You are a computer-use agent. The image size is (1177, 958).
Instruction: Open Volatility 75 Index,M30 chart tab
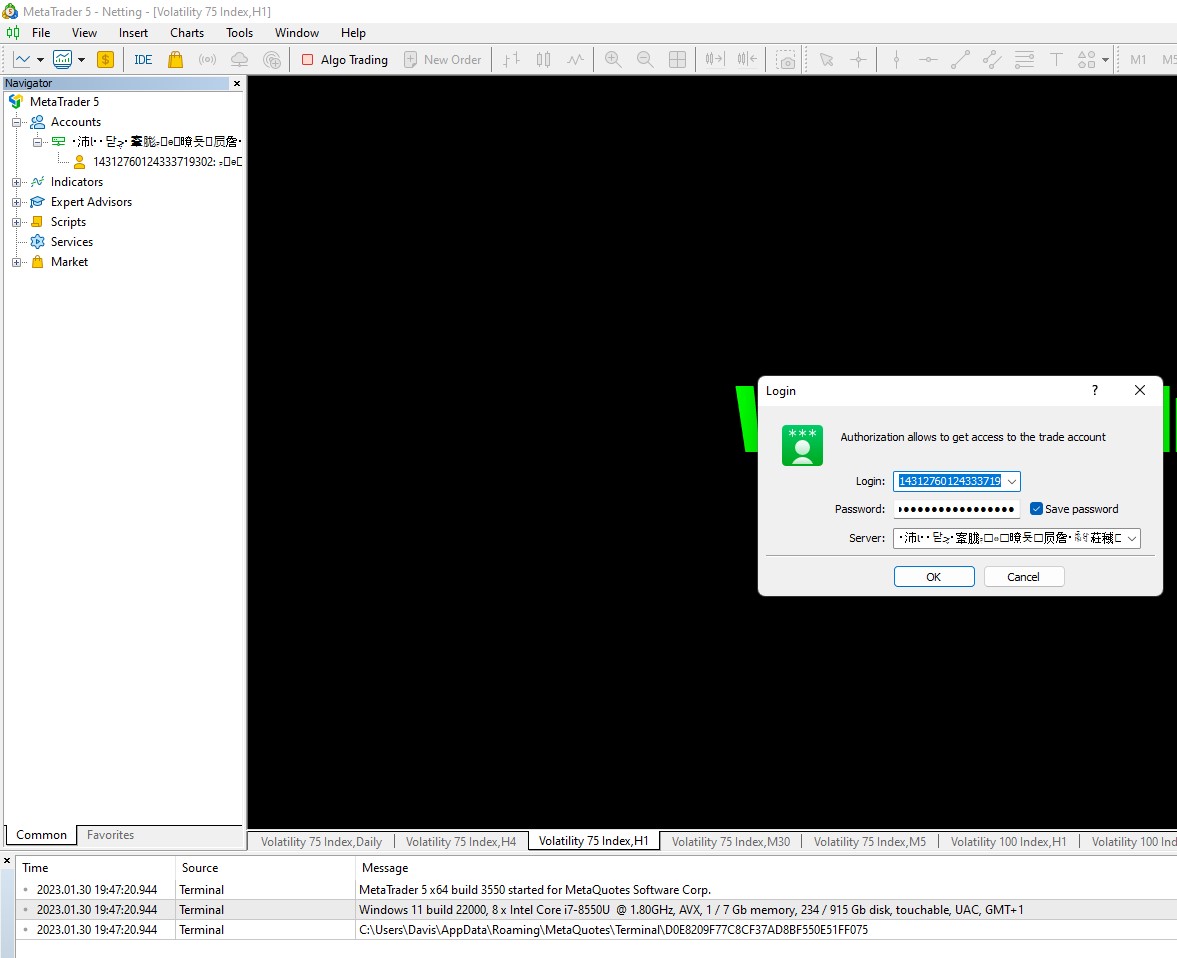point(730,842)
